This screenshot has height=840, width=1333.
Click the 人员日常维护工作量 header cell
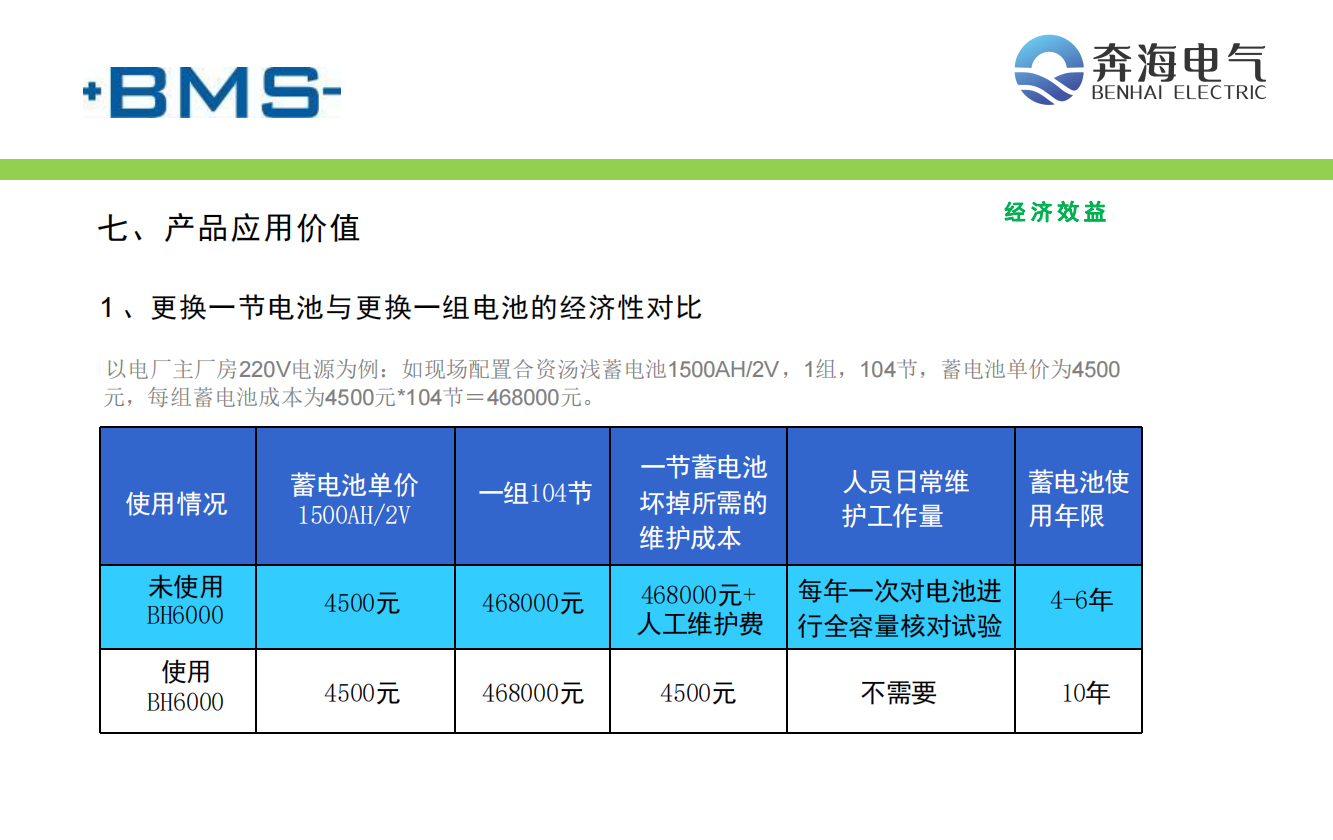pos(901,496)
